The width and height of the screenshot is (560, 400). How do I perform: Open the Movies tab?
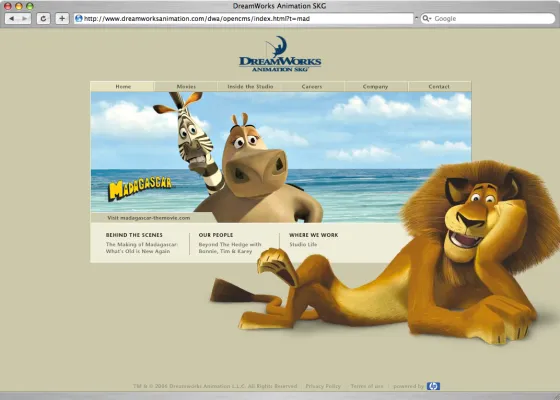click(x=186, y=86)
